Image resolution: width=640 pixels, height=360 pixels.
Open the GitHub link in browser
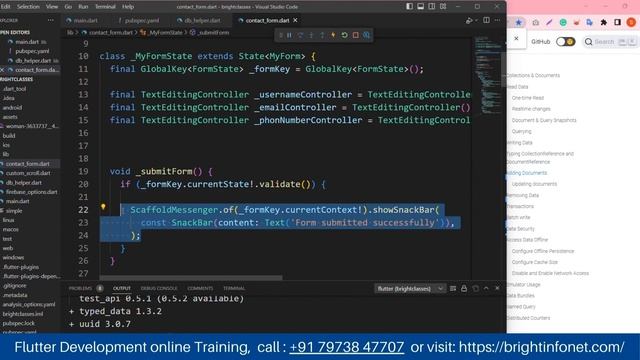pyautogui.click(x=540, y=42)
